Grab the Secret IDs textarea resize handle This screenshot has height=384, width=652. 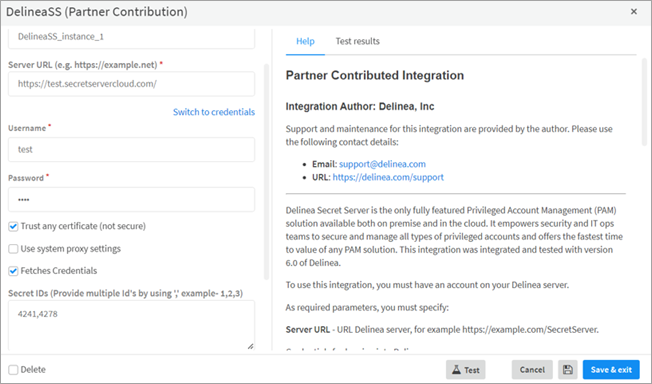[x=250, y=346]
